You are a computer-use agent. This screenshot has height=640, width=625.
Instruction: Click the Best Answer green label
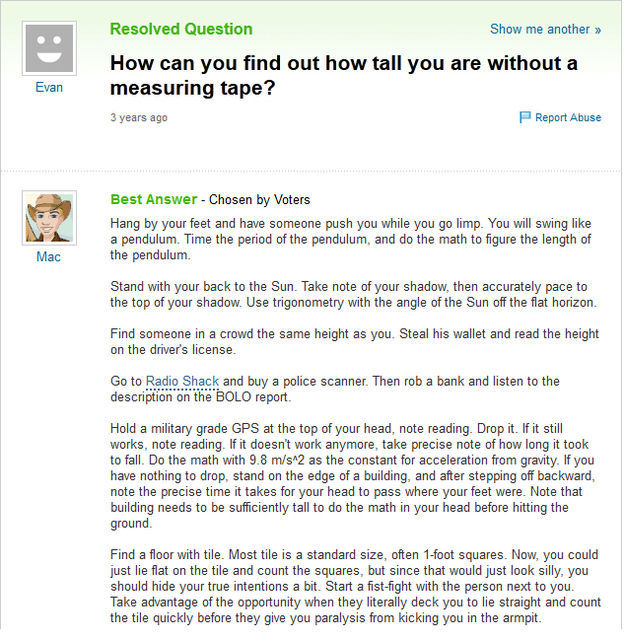tap(153, 199)
